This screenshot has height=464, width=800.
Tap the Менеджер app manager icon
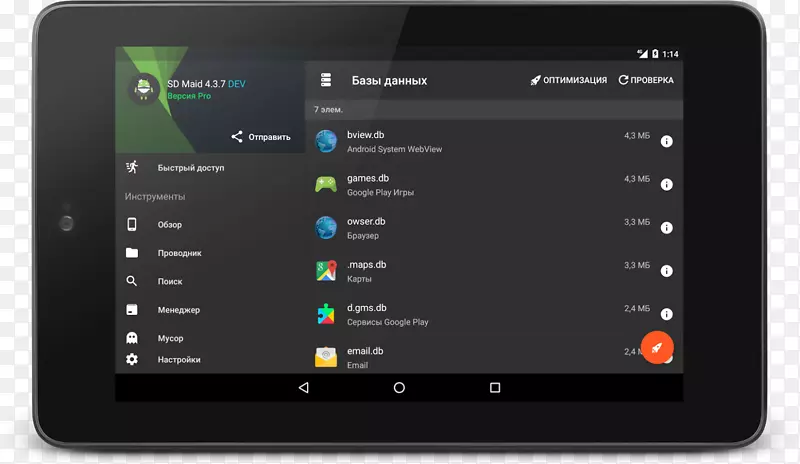coord(132,309)
